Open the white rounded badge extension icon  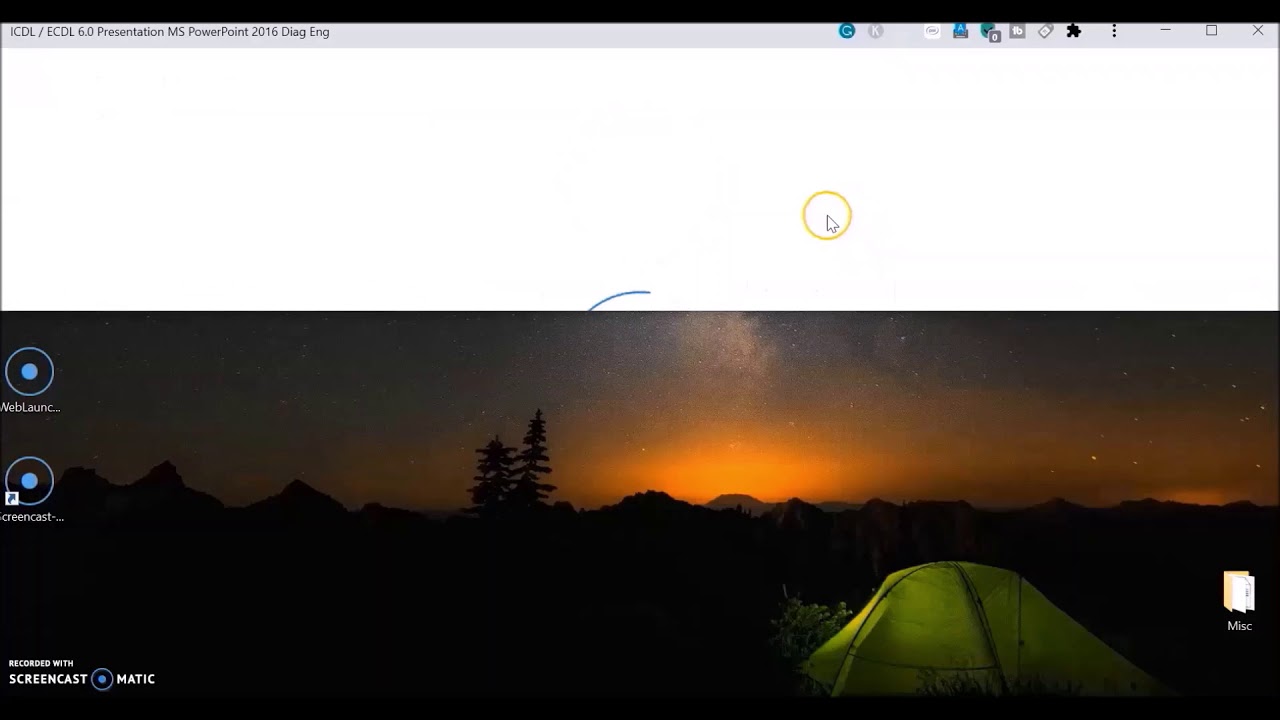click(x=932, y=31)
